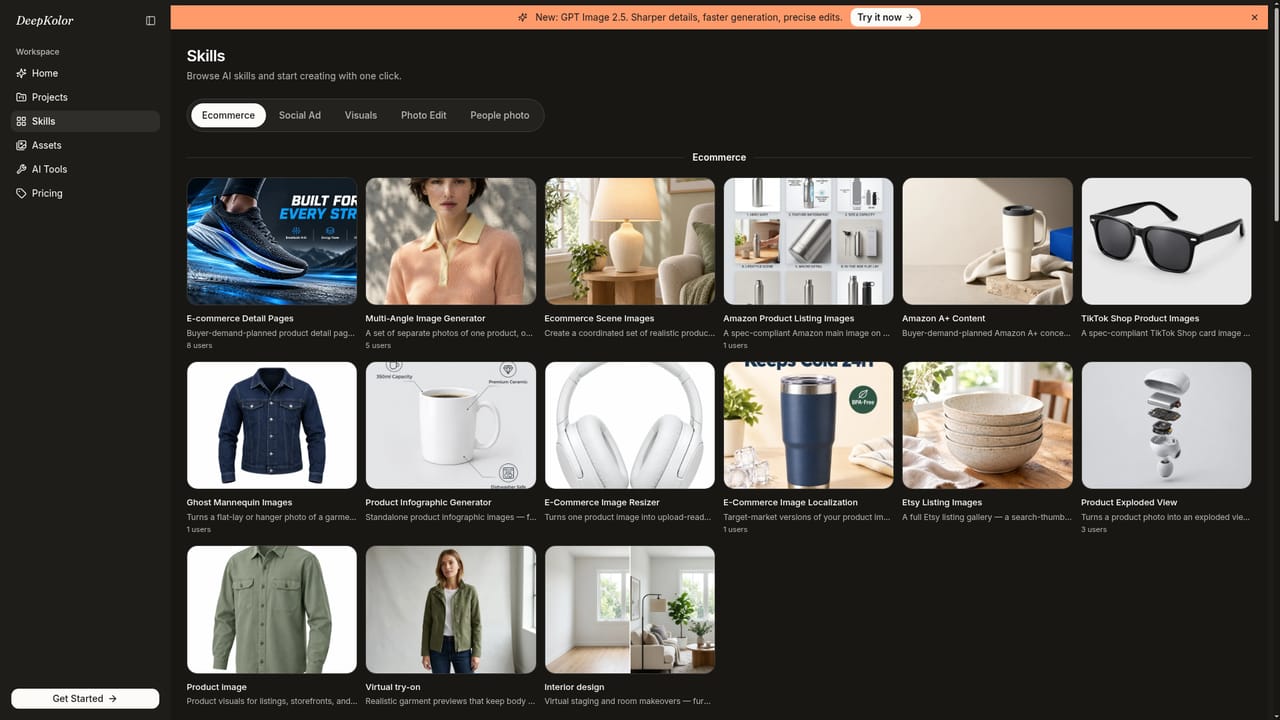Open the Virtual try-on model thumbnail

point(451,609)
